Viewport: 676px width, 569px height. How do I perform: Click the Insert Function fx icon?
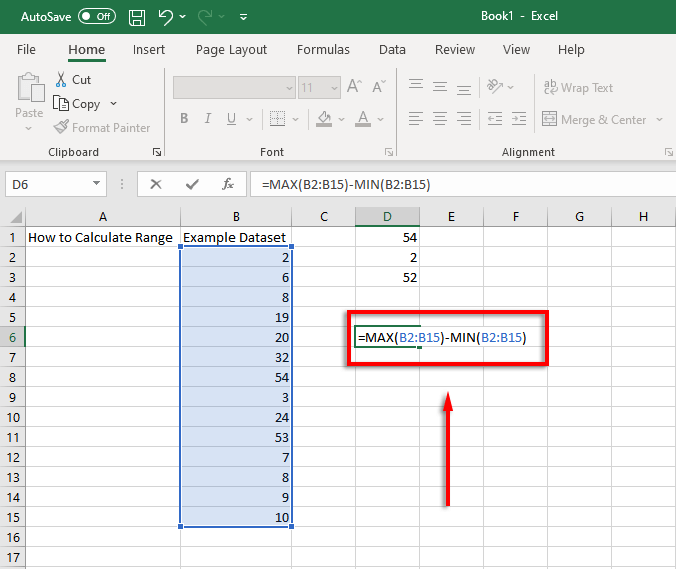point(228,184)
